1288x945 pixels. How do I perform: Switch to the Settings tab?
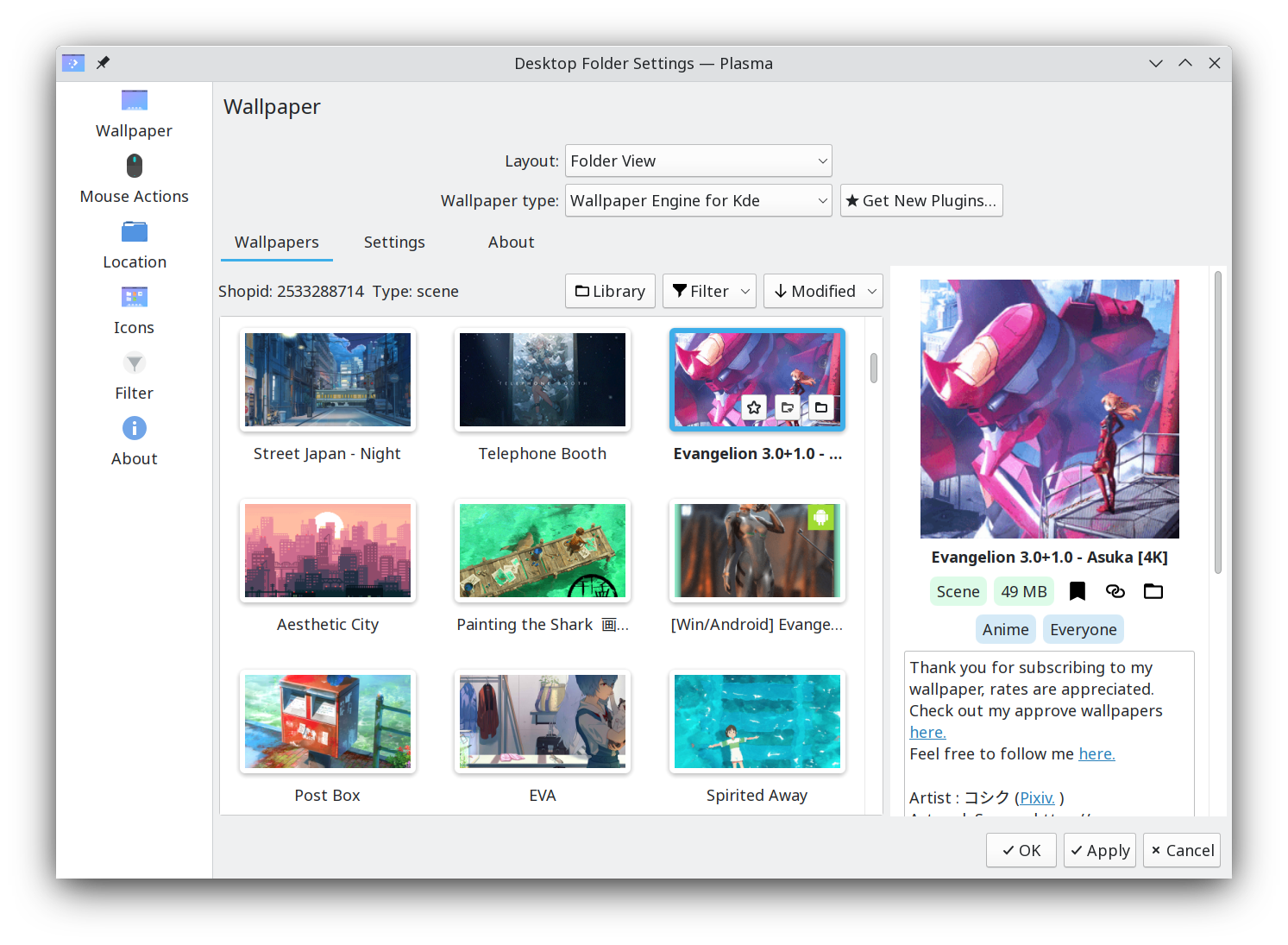tap(393, 243)
